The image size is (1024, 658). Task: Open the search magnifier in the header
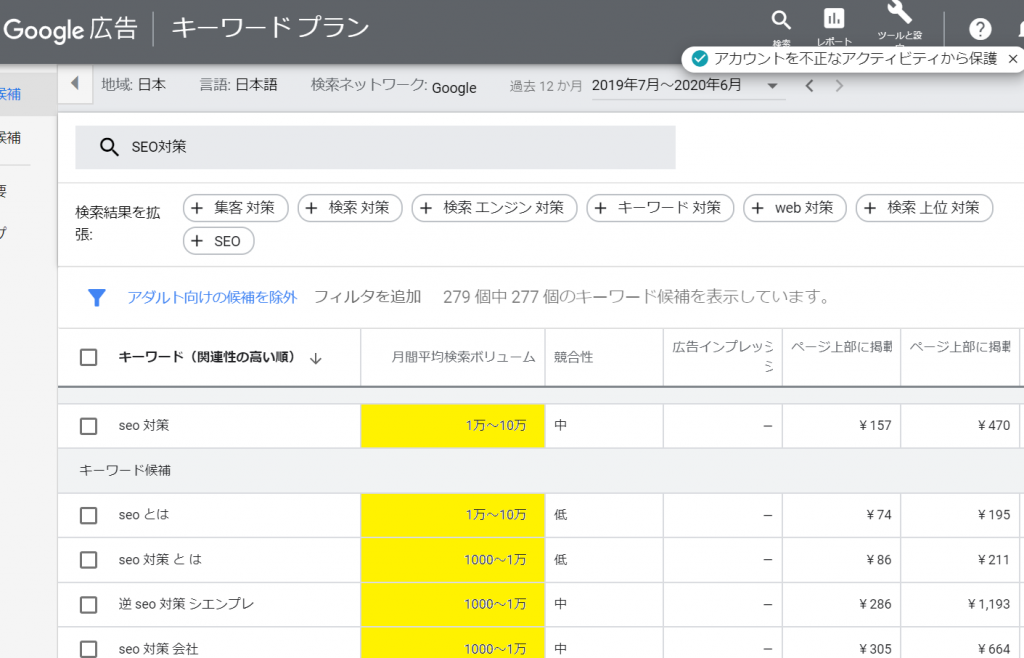[781, 20]
